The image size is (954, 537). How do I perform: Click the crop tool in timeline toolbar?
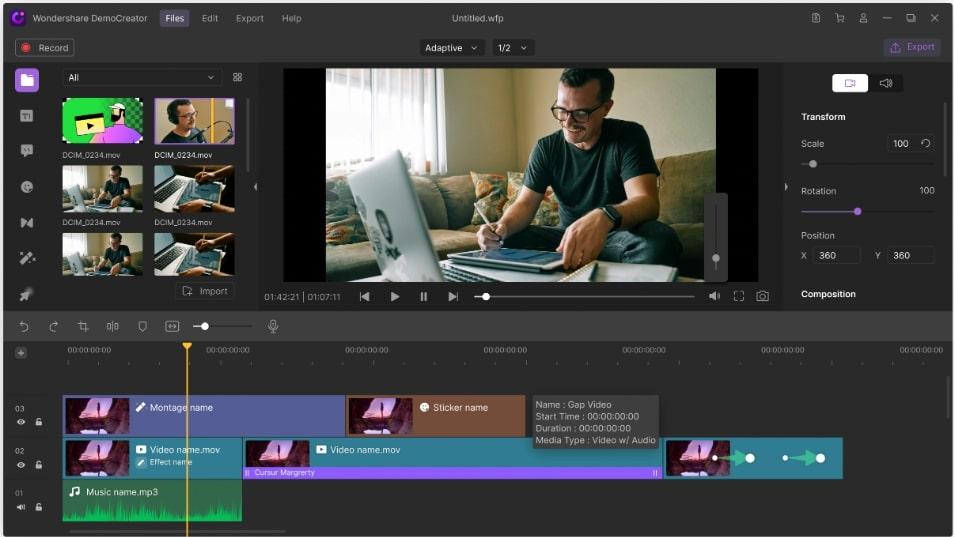tap(83, 326)
